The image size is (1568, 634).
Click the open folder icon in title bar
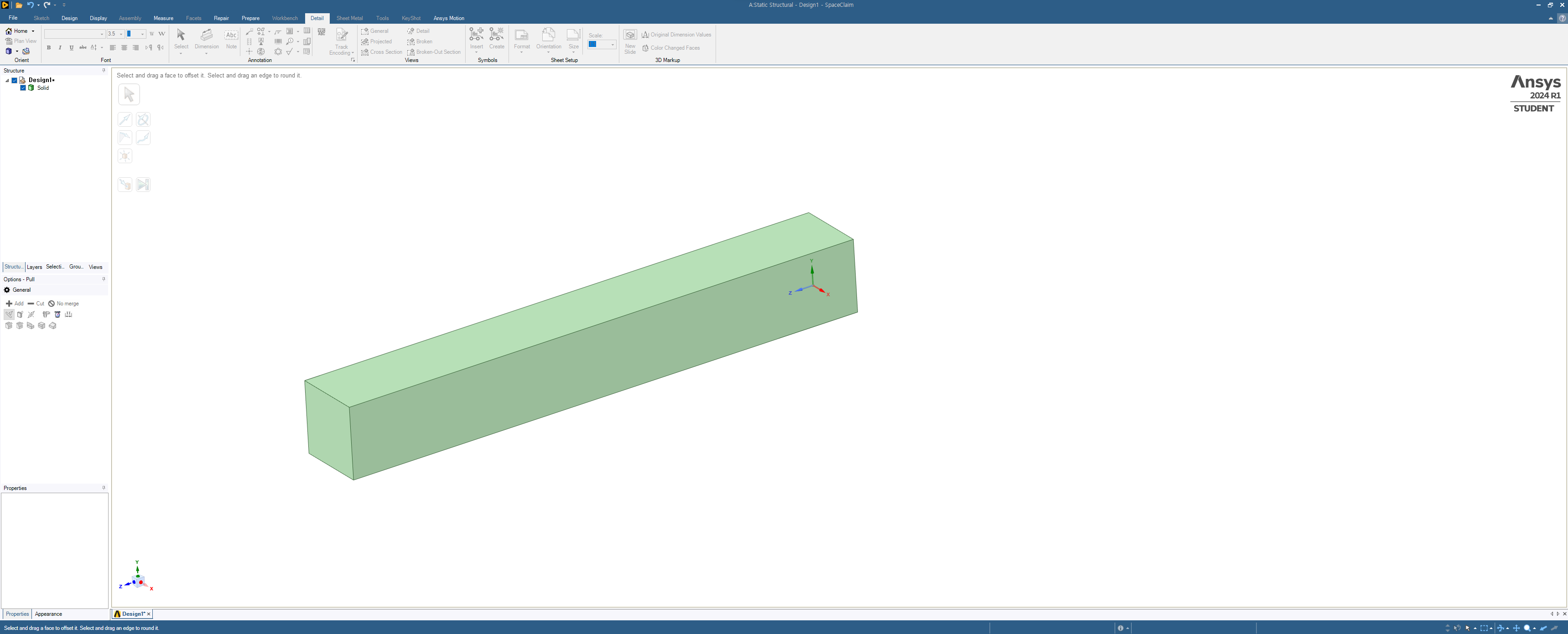tap(19, 5)
